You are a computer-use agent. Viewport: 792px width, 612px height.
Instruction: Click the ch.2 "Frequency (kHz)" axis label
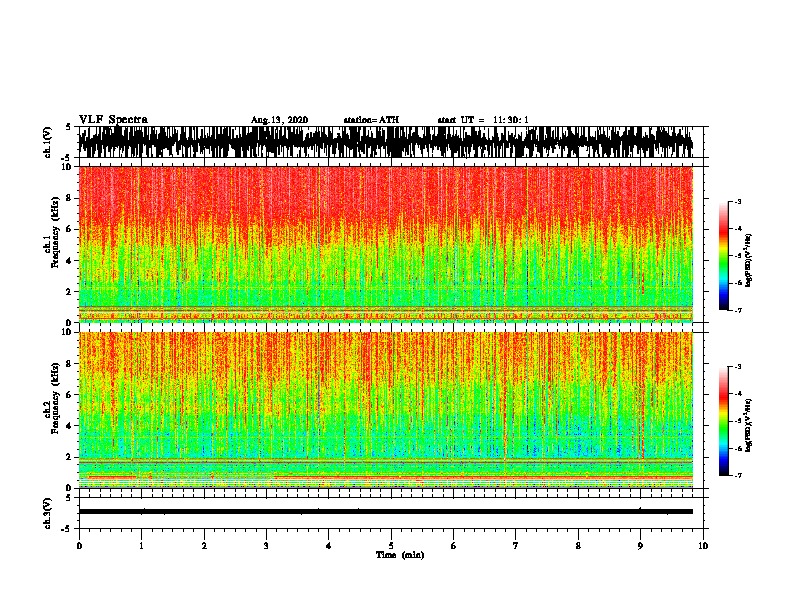pyautogui.click(x=55, y=398)
